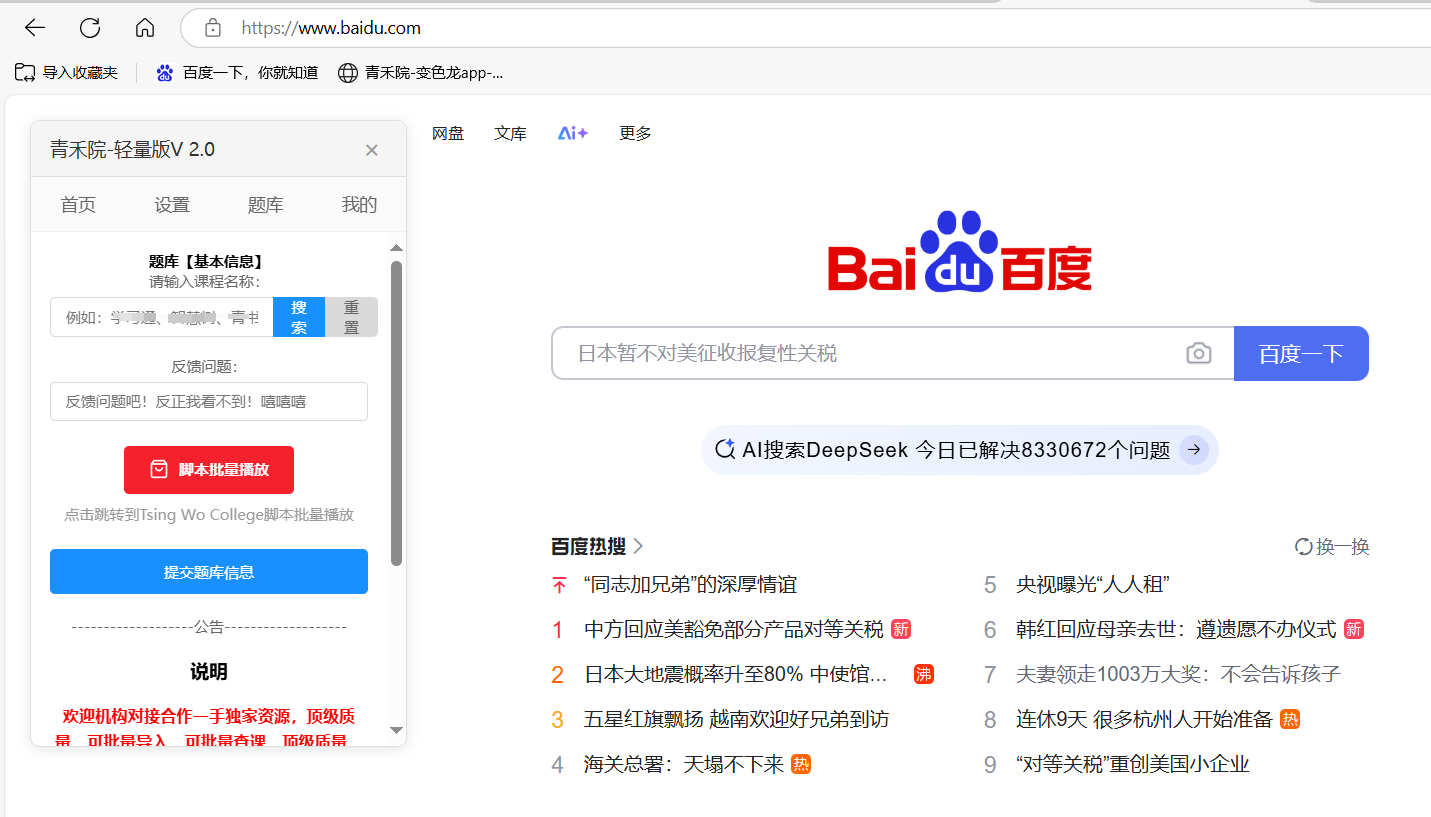Screen dimensions: 1431x817
Task: Click the 公告 divider label
Action: (x=209, y=627)
